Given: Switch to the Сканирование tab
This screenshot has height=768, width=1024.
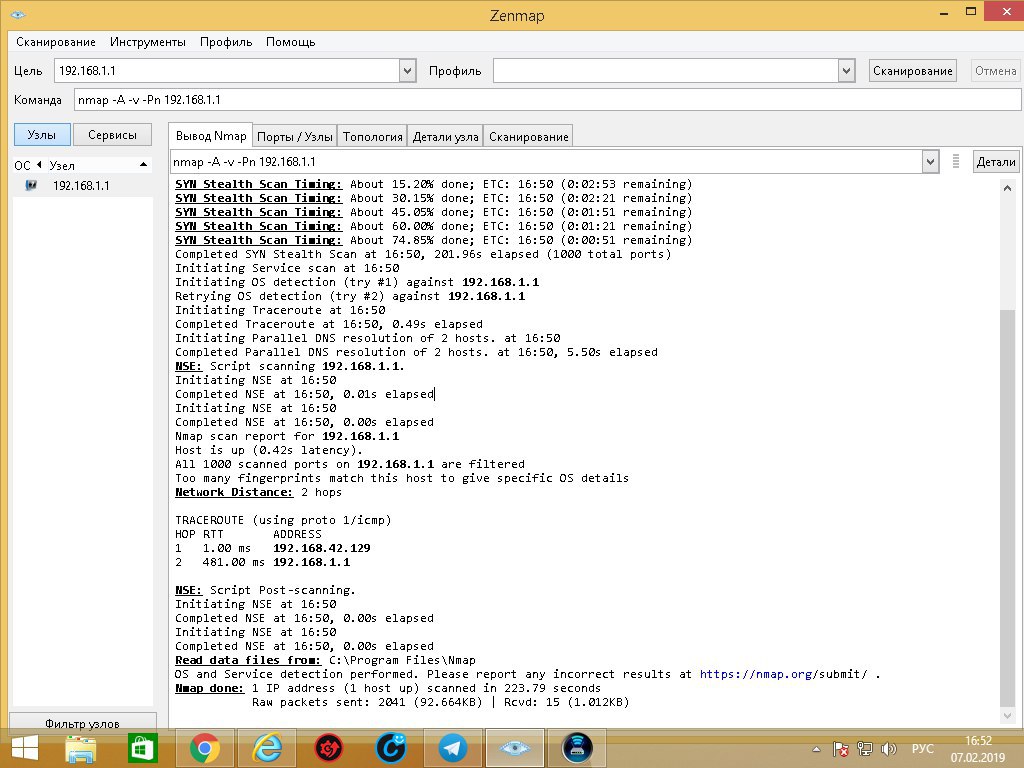Looking at the screenshot, I should [528, 136].
